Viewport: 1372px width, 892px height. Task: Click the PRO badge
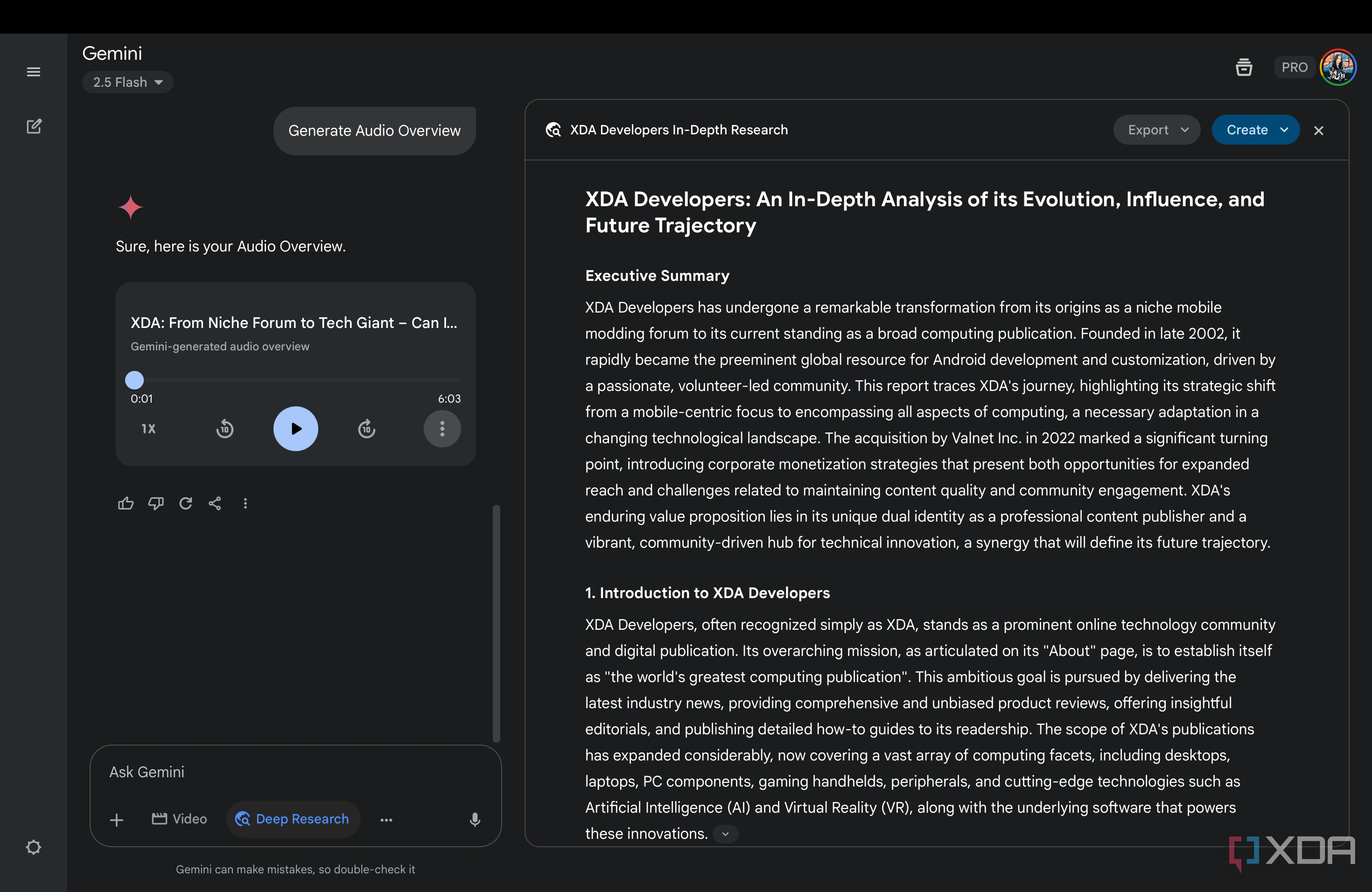point(1294,68)
